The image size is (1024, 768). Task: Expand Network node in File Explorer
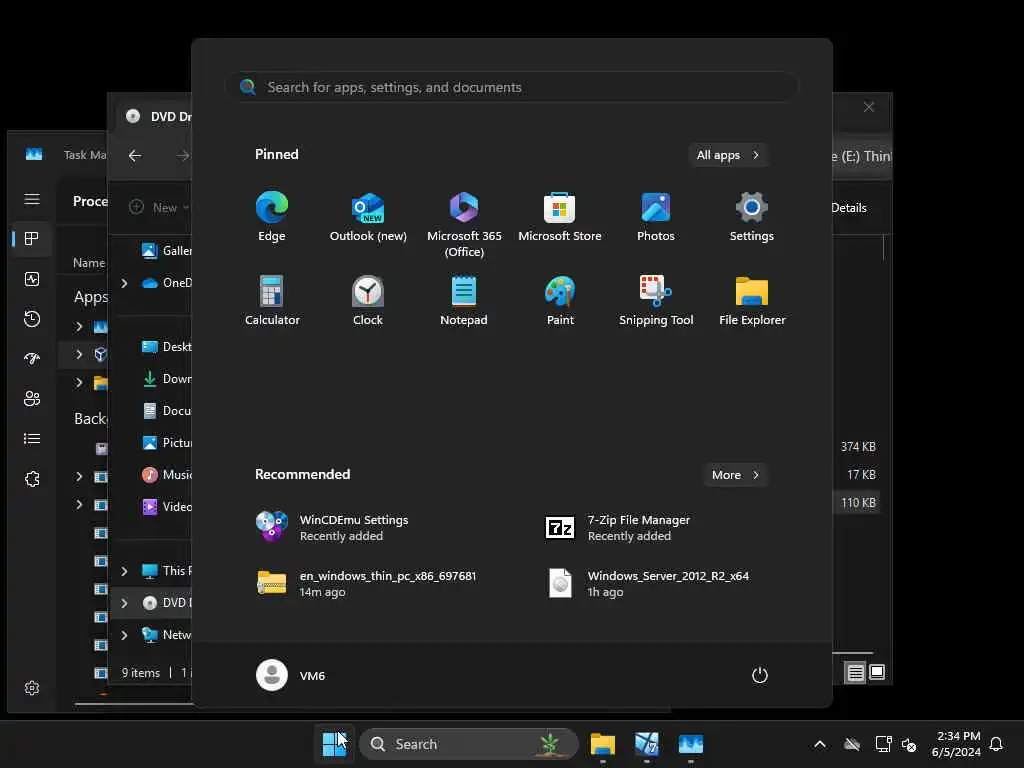coord(124,635)
